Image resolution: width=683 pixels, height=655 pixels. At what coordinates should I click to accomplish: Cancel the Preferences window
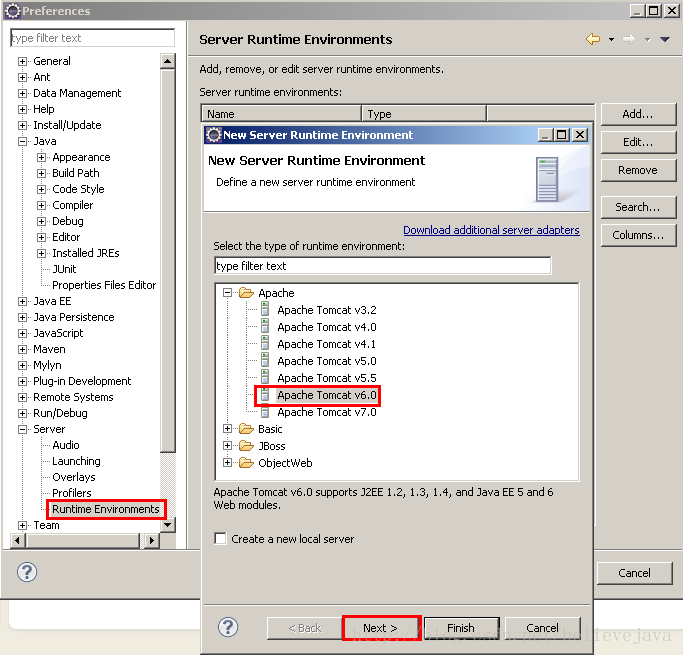coord(635,573)
